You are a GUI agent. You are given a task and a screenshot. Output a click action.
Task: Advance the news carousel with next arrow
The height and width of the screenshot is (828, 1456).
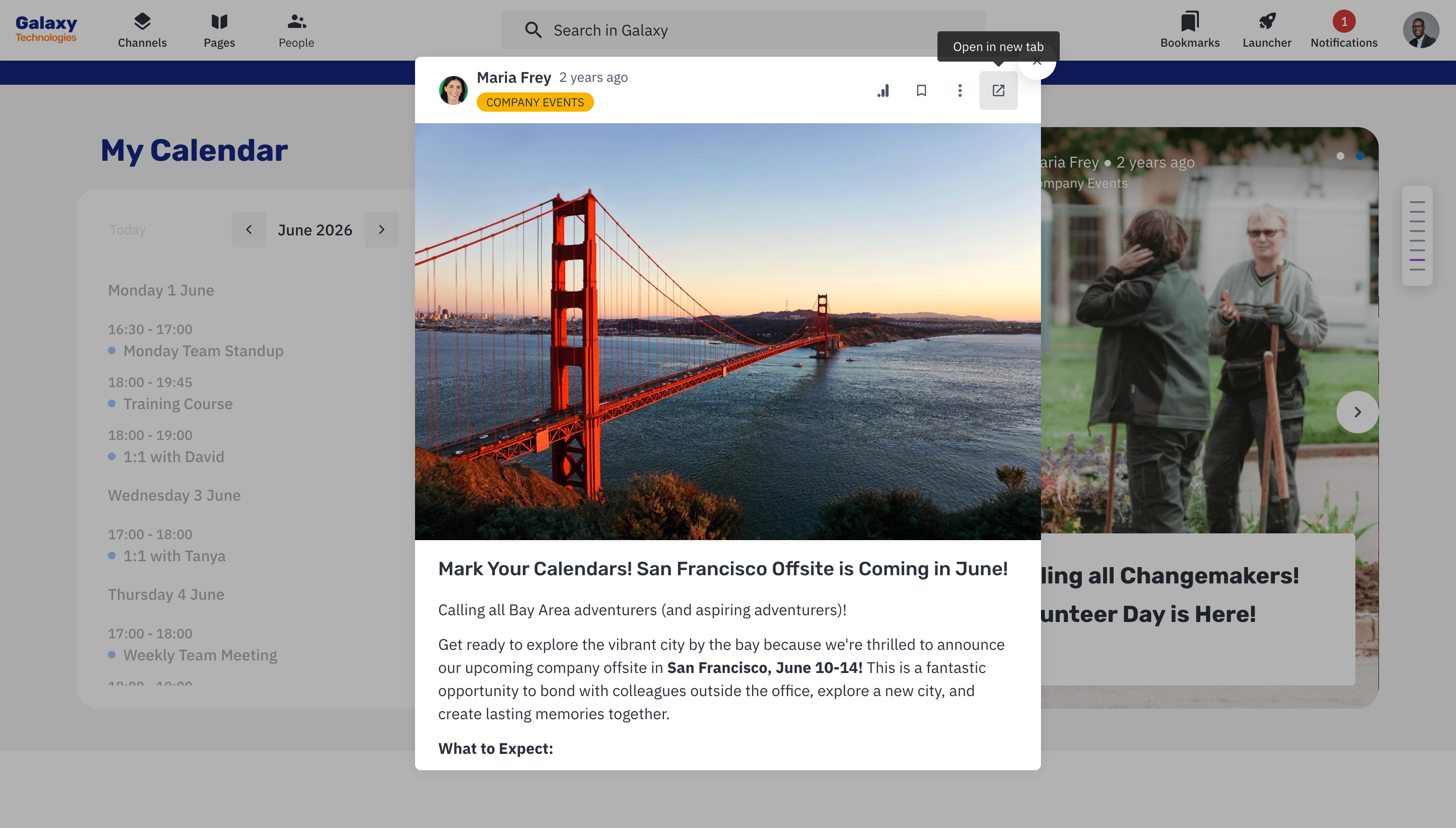[x=1357, y=412]
